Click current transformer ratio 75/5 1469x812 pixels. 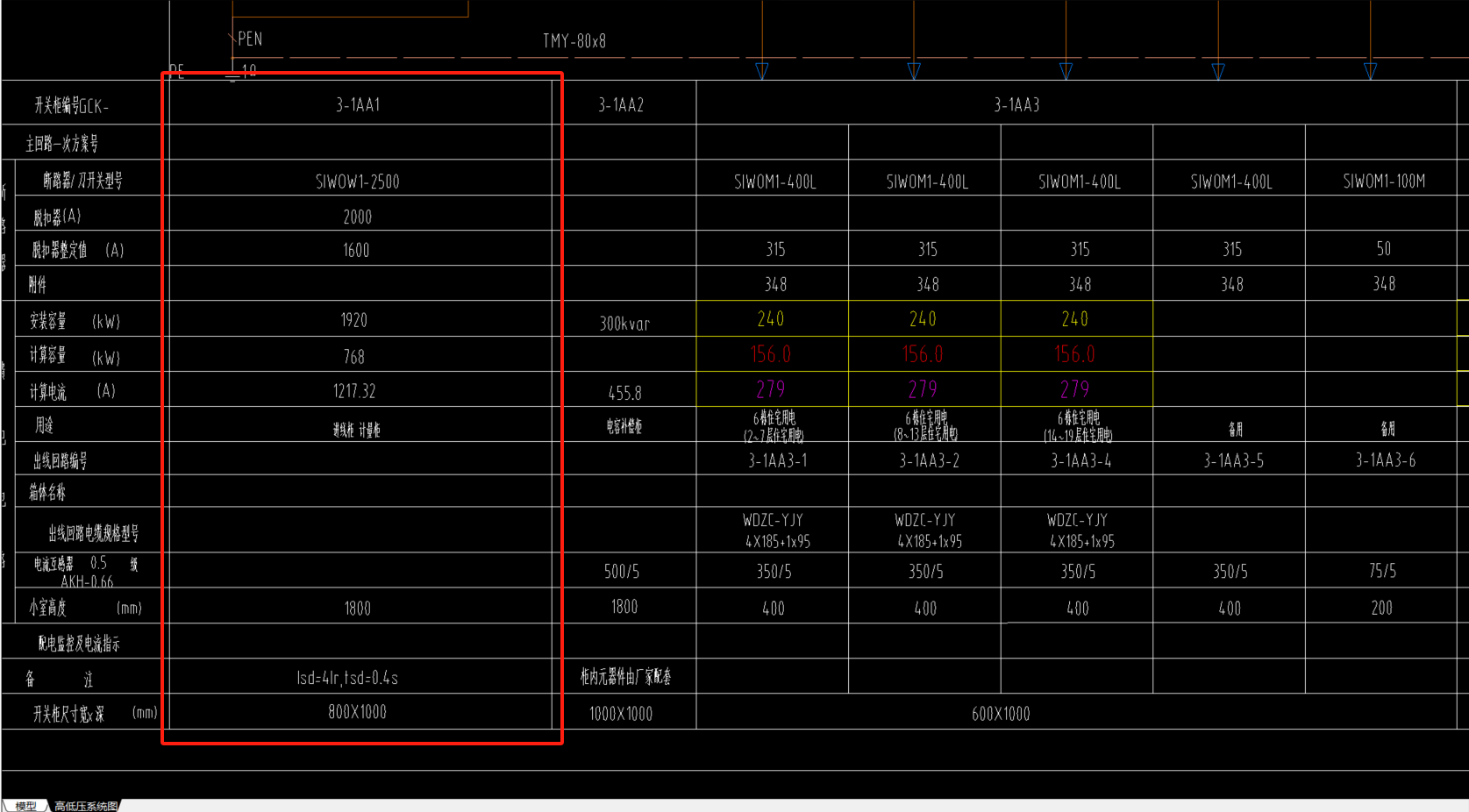[1382, 572]
